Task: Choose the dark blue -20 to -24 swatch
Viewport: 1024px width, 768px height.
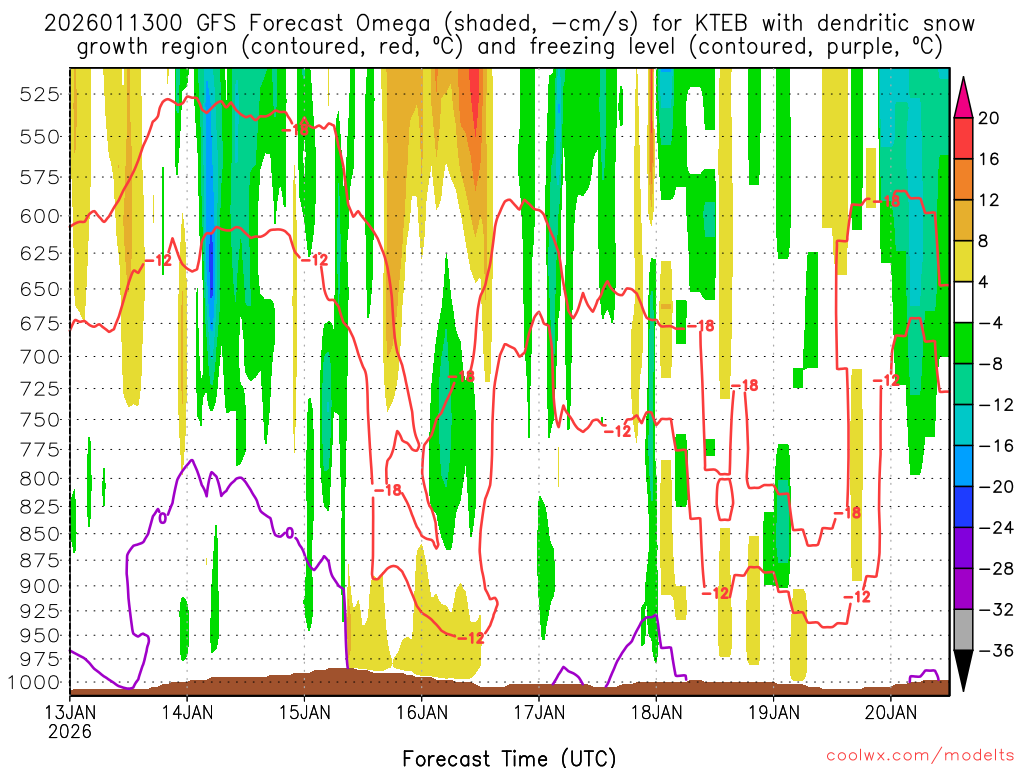Action: point(963,507)
